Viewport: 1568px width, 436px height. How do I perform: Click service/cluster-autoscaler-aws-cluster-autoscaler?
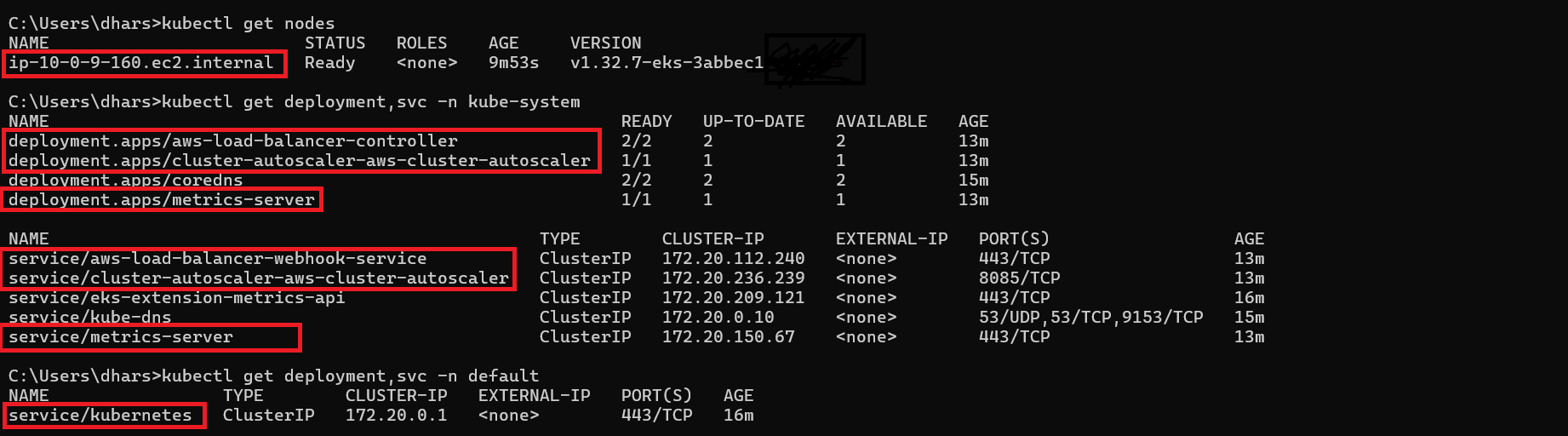coord(259,278)
